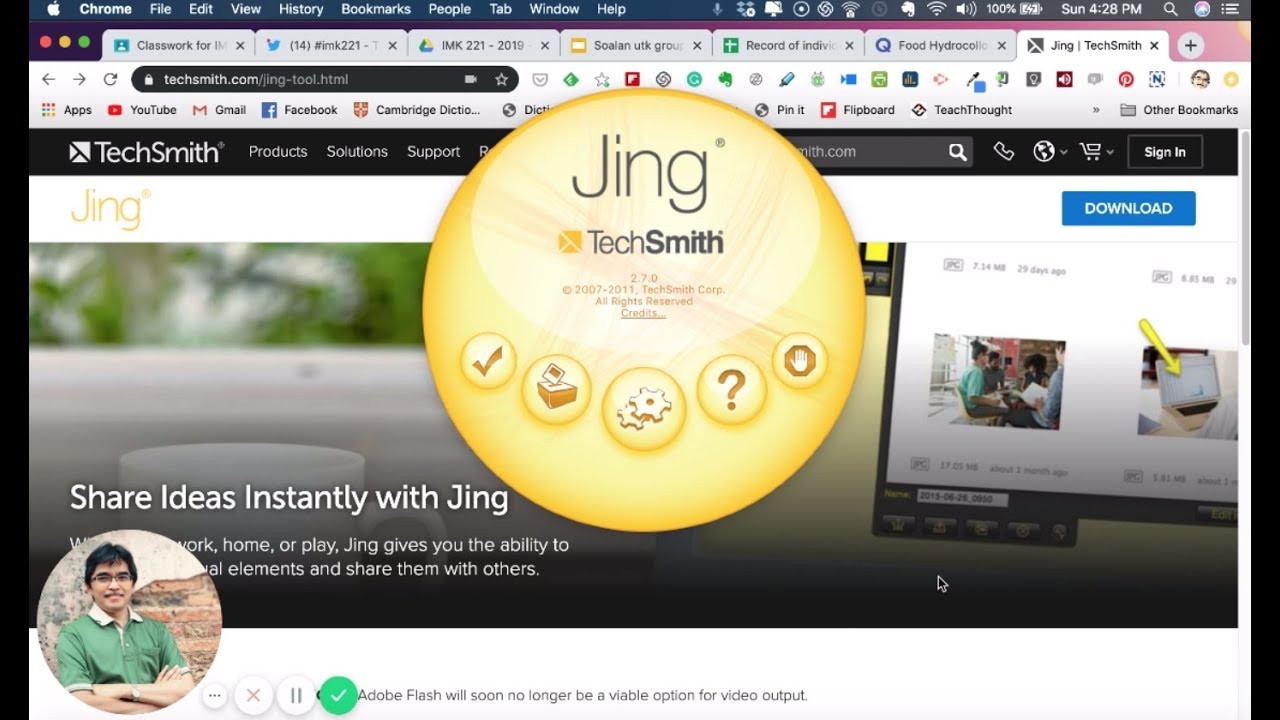Open Jing help question mark
1280x720 pixels.
[732, 390]
